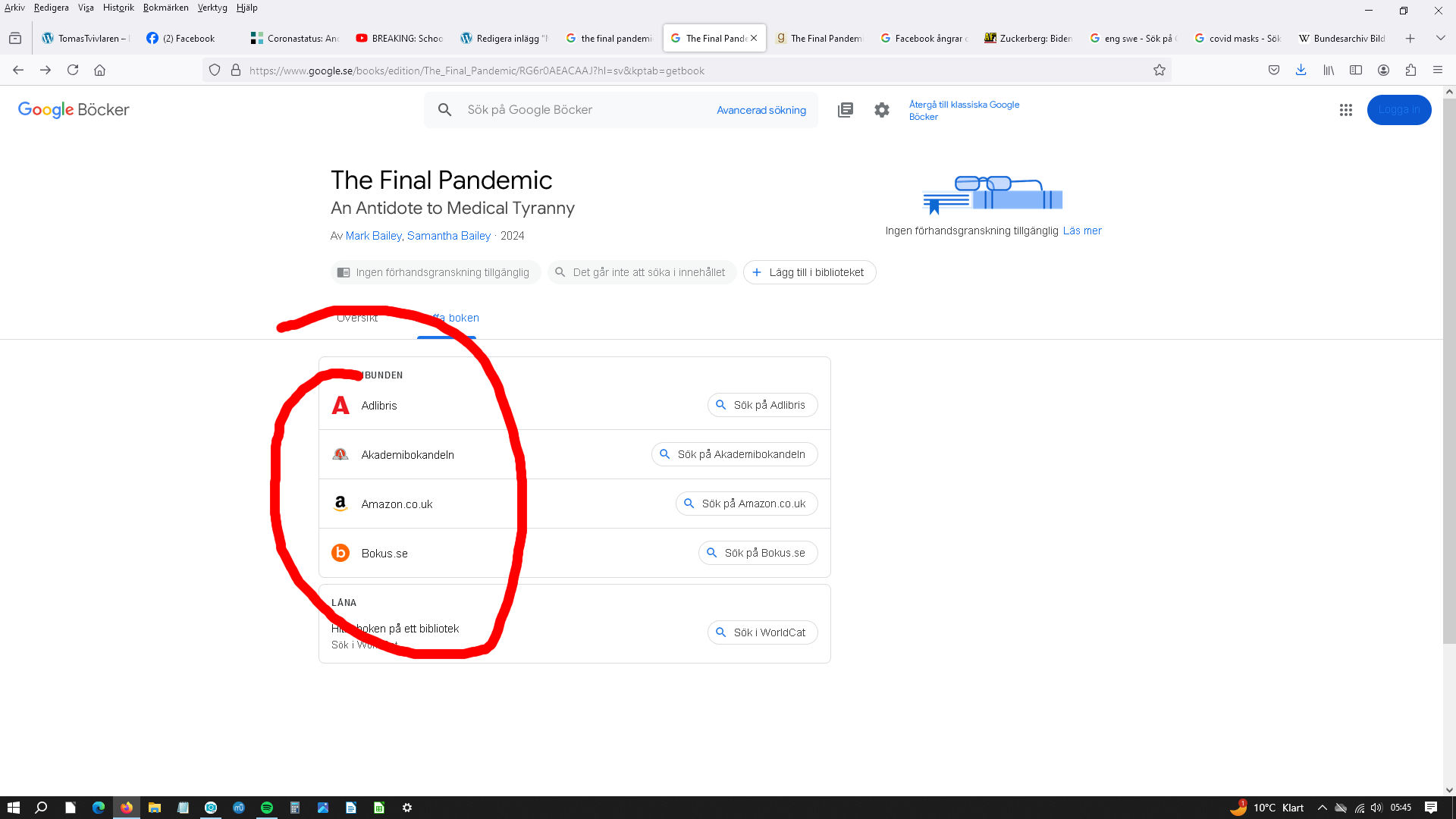1456x819 pixels.
Task: Open the extensions puzzle icon
Action: [1410, 70]
